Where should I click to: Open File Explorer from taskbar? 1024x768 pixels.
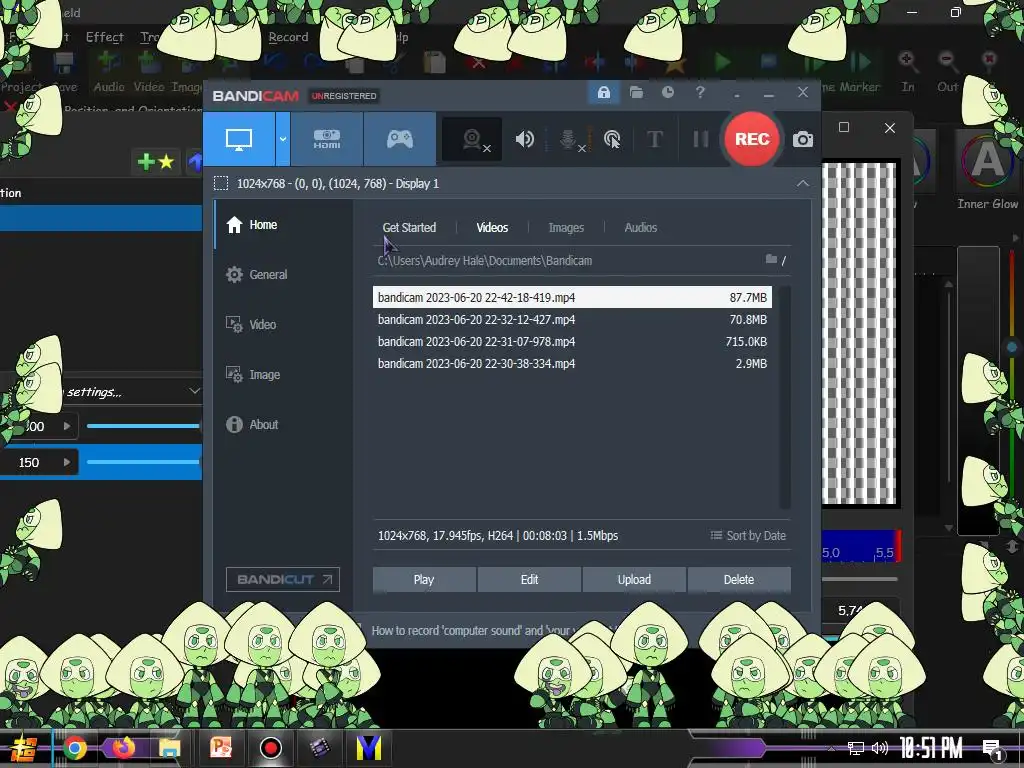click(x=169, y=748)
